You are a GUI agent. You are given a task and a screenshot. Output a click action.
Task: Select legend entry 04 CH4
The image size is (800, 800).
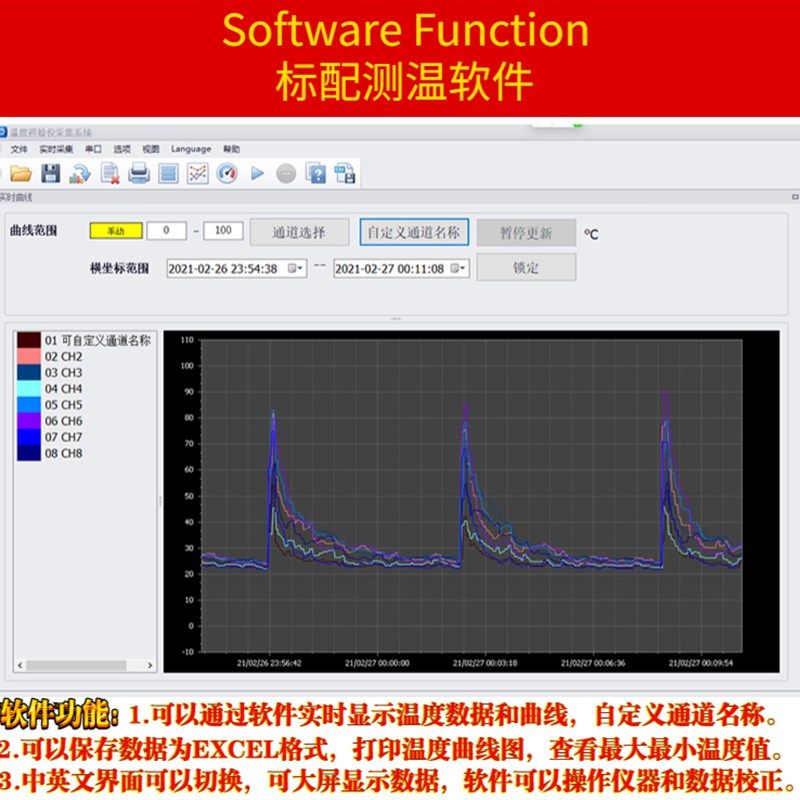coord(63,389)
